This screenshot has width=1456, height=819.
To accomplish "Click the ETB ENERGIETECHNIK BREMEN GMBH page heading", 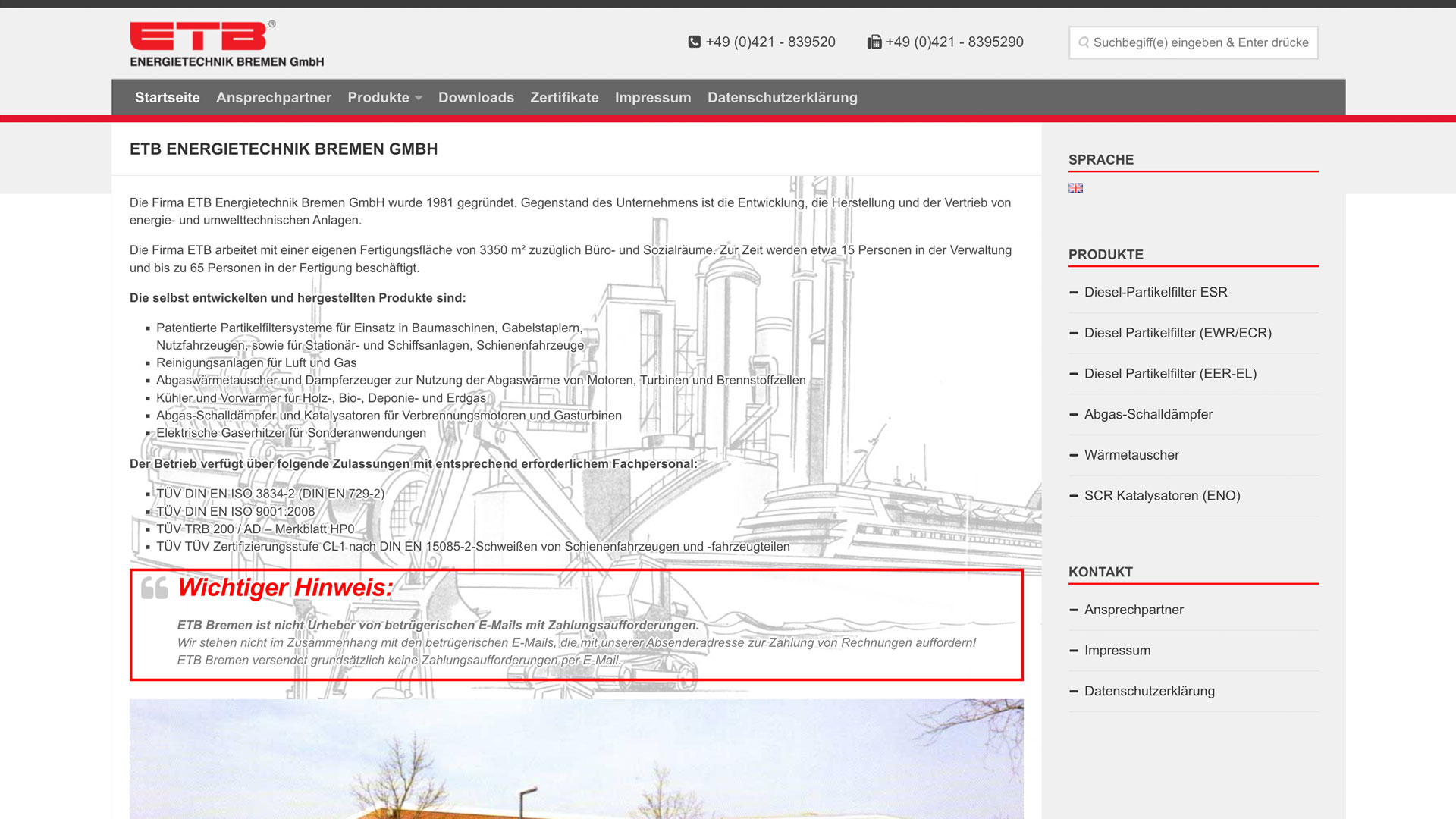I will click(x=284, y=149).
